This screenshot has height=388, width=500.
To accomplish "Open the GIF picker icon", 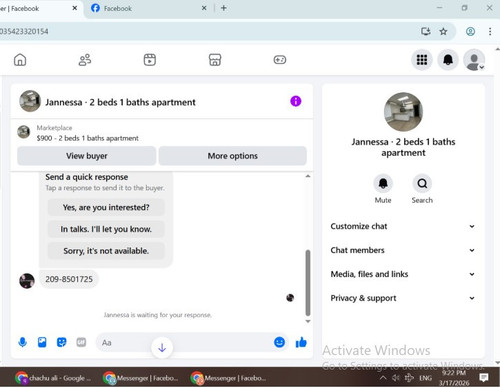I will coord(81,342).
